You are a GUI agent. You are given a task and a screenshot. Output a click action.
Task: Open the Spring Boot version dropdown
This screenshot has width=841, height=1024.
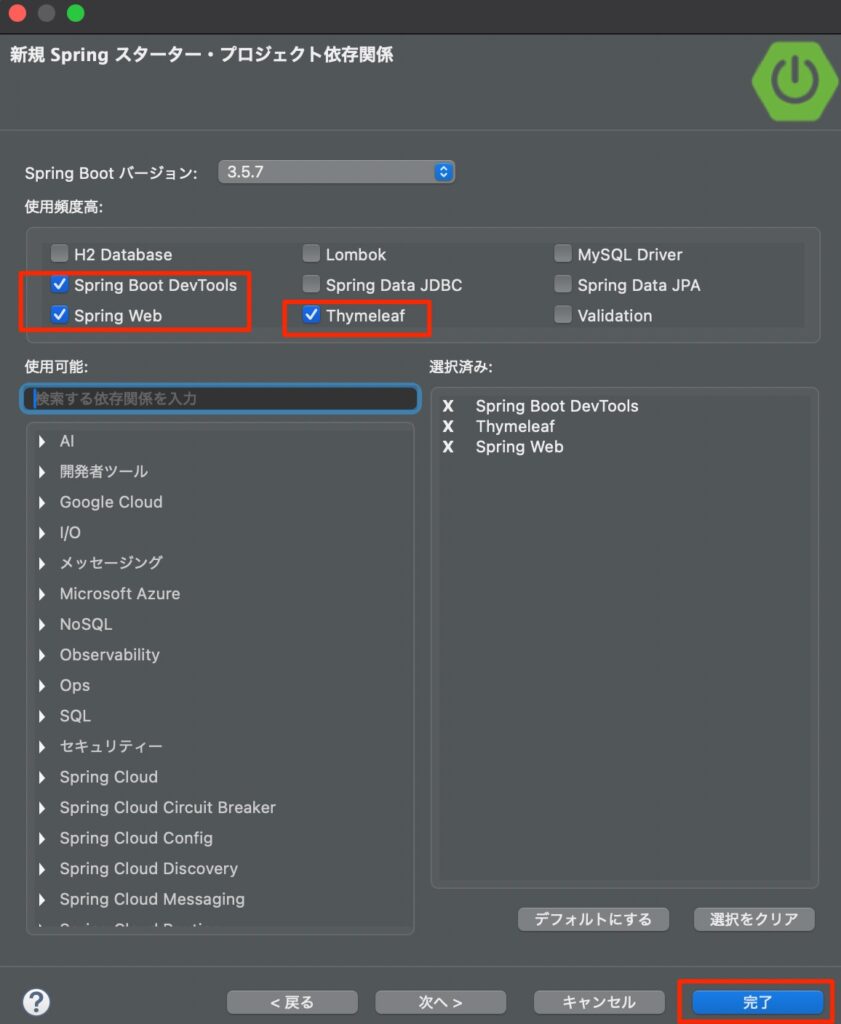[x=337, y=172]
